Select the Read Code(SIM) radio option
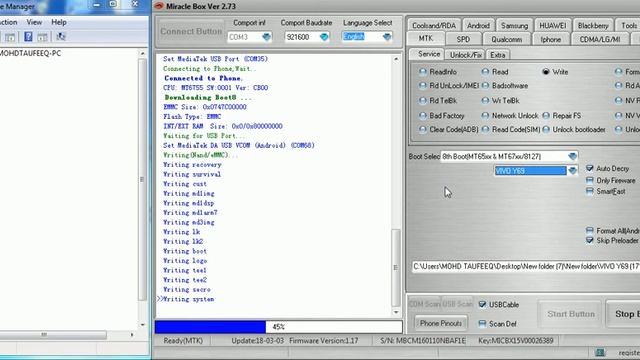This screenshot has height=360, width=640. point(485,129)
